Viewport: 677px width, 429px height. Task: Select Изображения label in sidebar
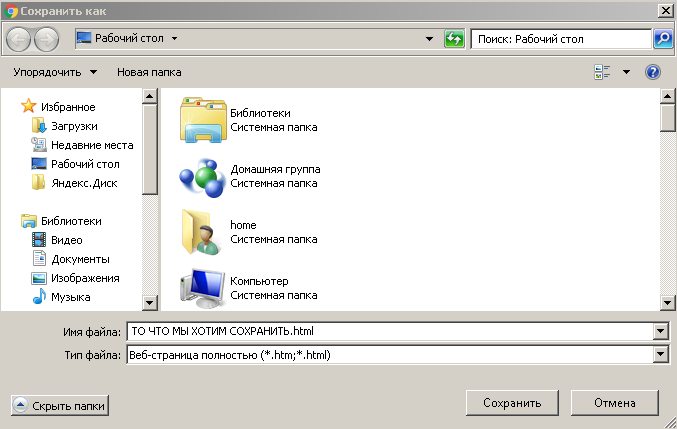pyautogui.click(x=85, y=278)
